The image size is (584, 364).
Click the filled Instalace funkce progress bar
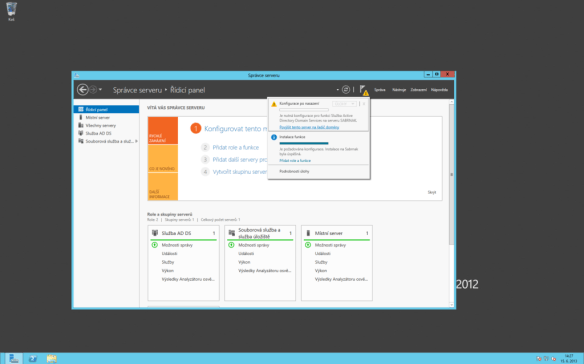(304, 143)
